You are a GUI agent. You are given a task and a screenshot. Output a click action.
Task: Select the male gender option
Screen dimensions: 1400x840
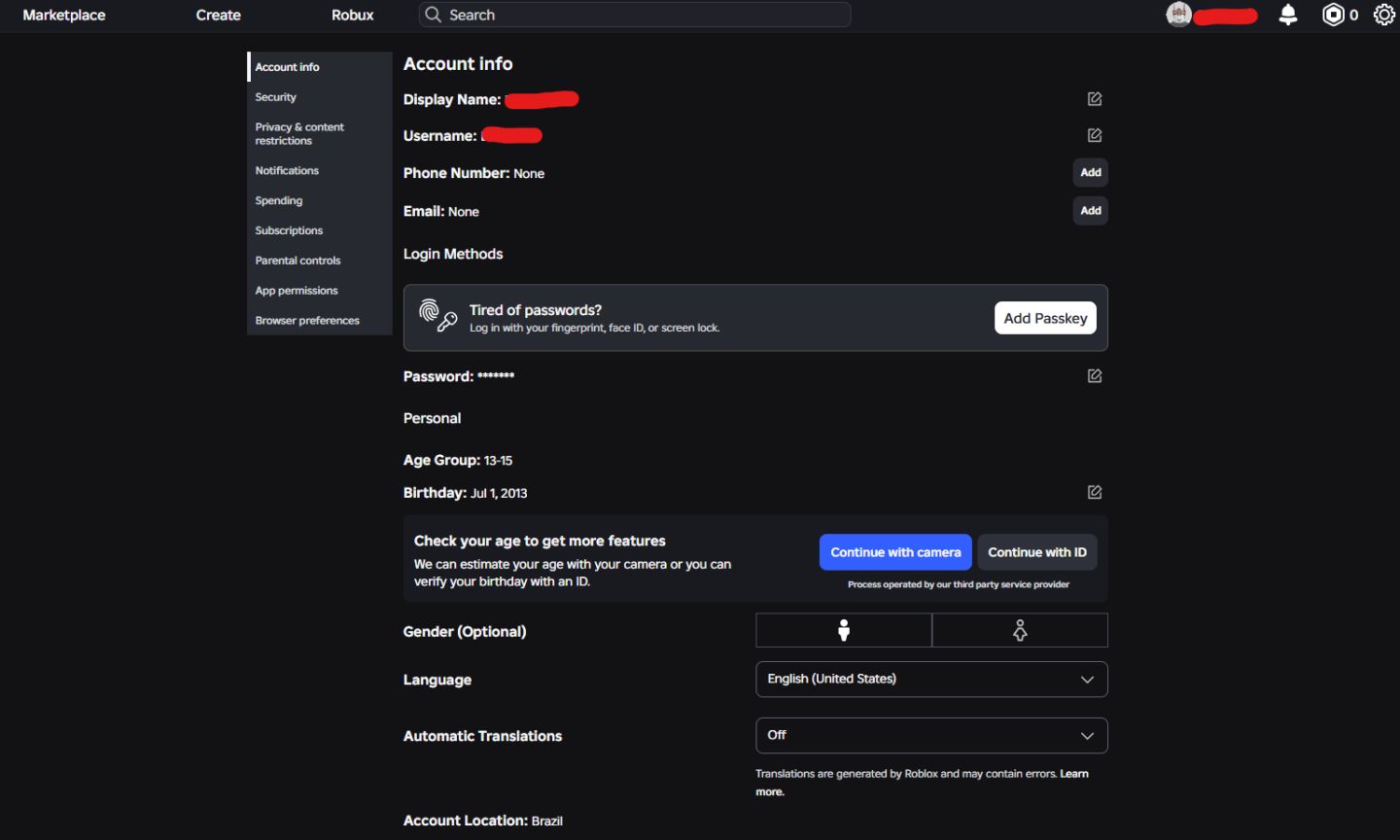[844, 630]
